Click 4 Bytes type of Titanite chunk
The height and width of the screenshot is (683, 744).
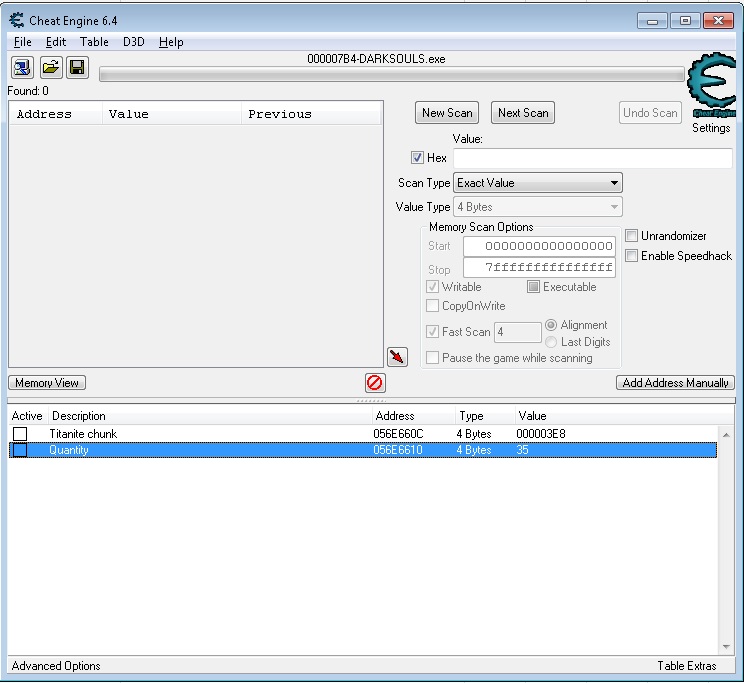click(x=474, y=434)
